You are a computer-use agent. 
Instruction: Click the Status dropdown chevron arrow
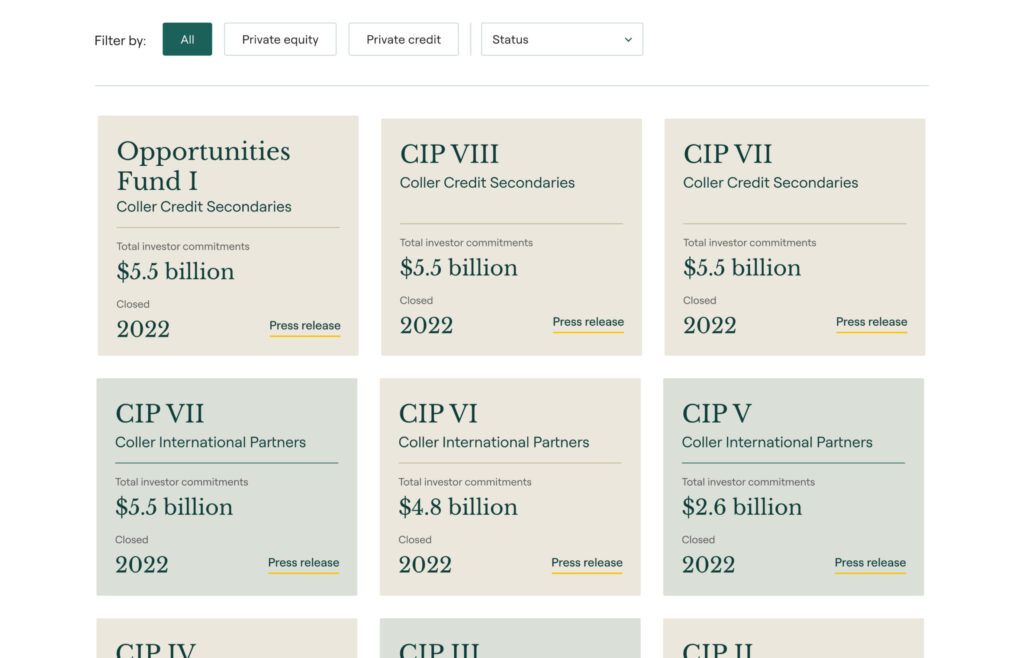point(628,40)
